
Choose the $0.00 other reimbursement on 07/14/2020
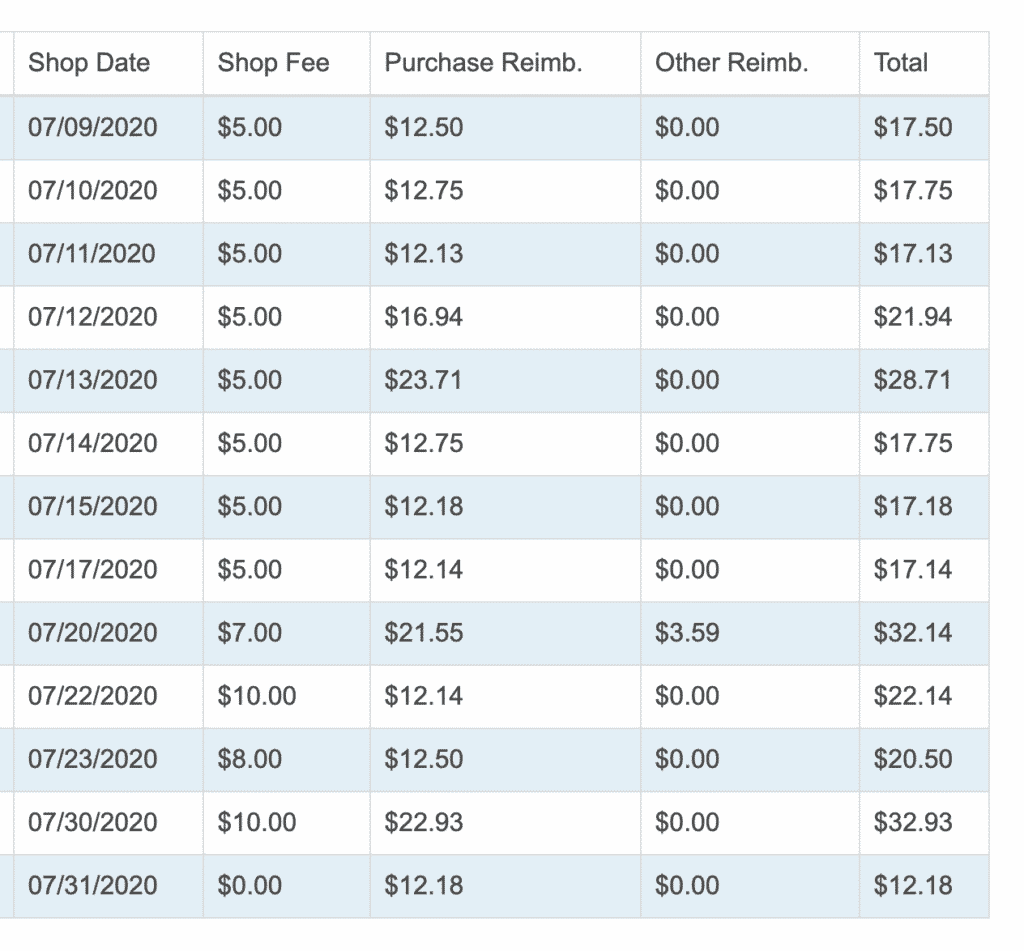point(688,443)
